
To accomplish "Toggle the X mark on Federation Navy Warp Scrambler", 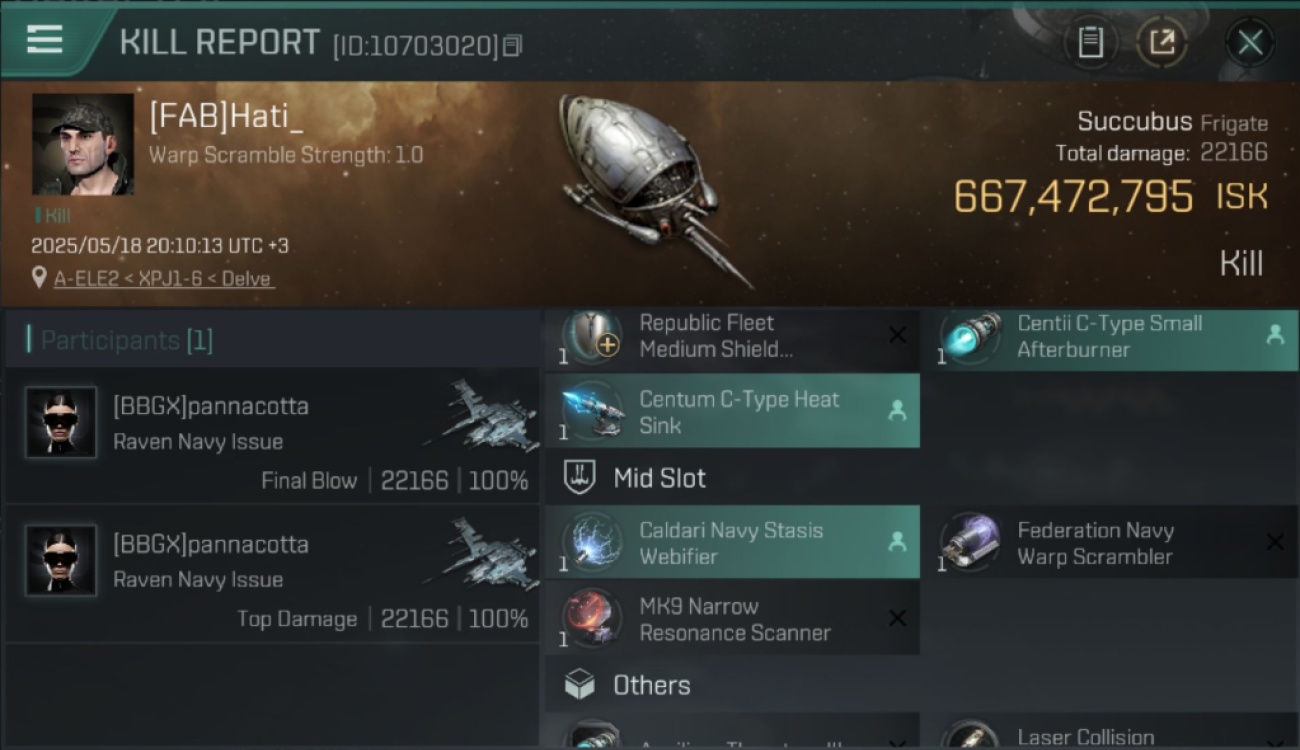I will [1274, 542].
